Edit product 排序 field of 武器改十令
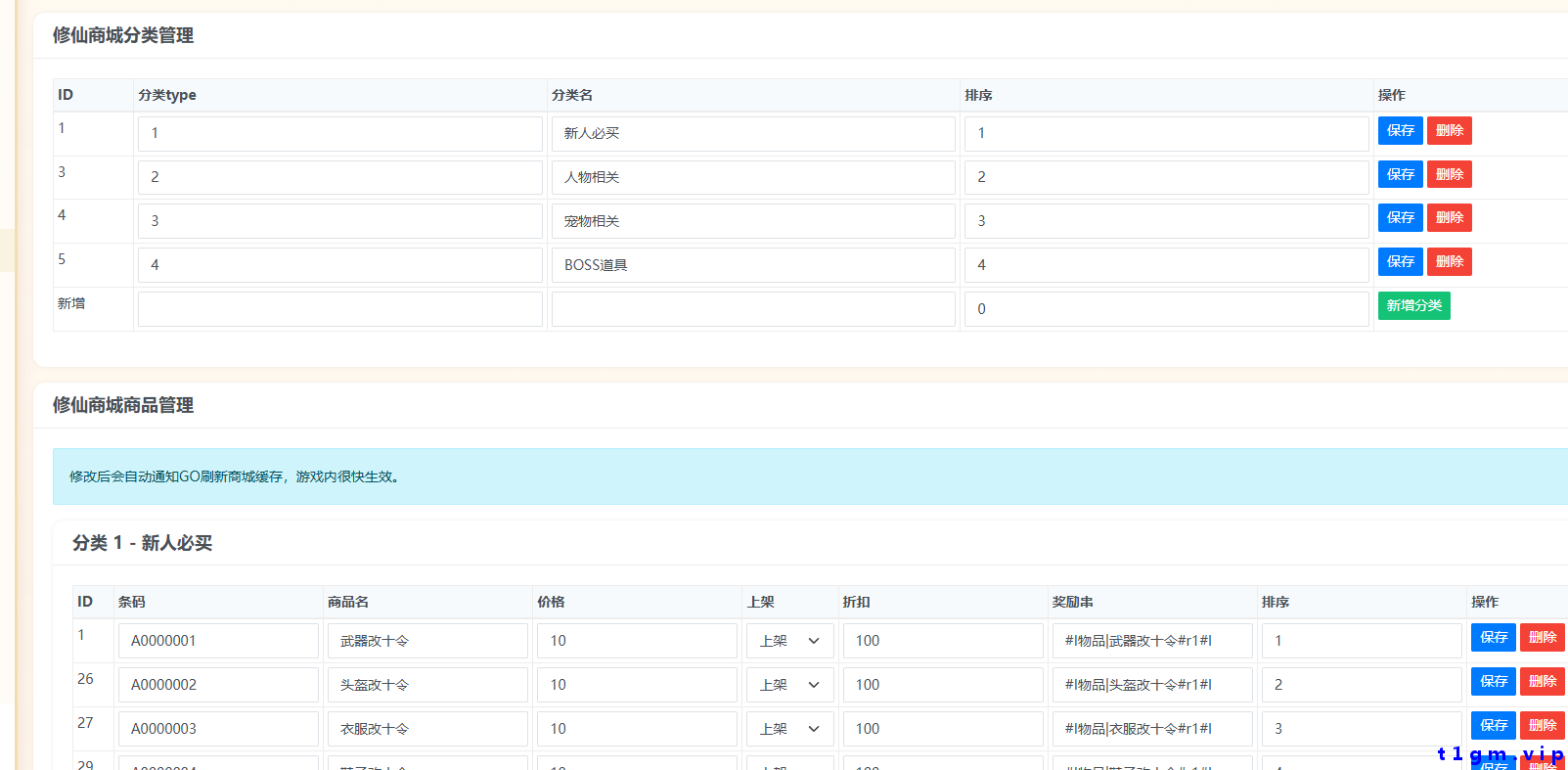The width and height of the screenshot is (1568, 770). [x=1362, y=641]
